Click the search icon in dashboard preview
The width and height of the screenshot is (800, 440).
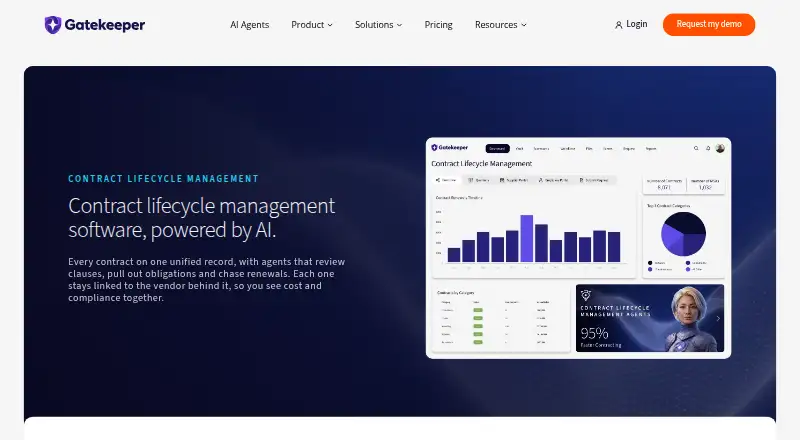[696, 148]
